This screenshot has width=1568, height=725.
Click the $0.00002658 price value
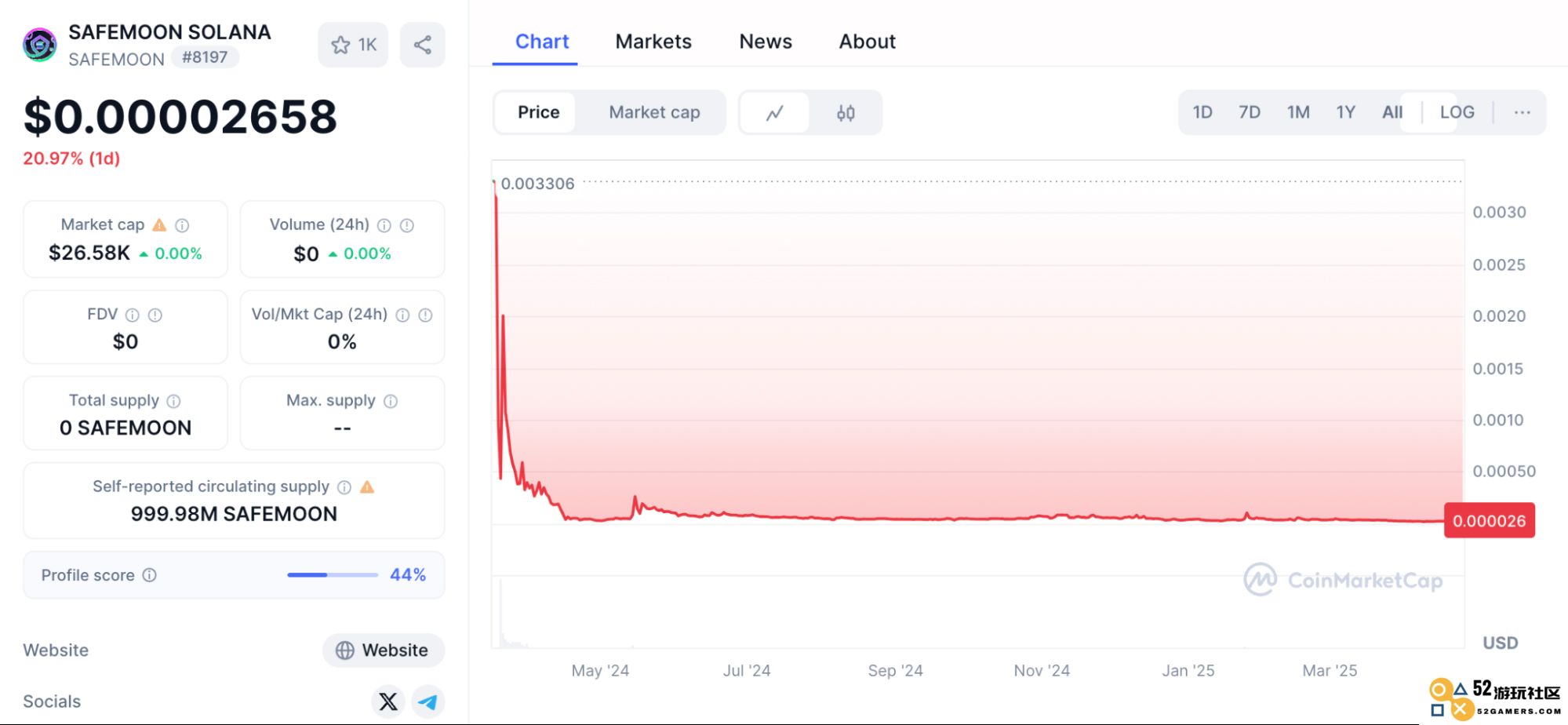click(180, 117)
